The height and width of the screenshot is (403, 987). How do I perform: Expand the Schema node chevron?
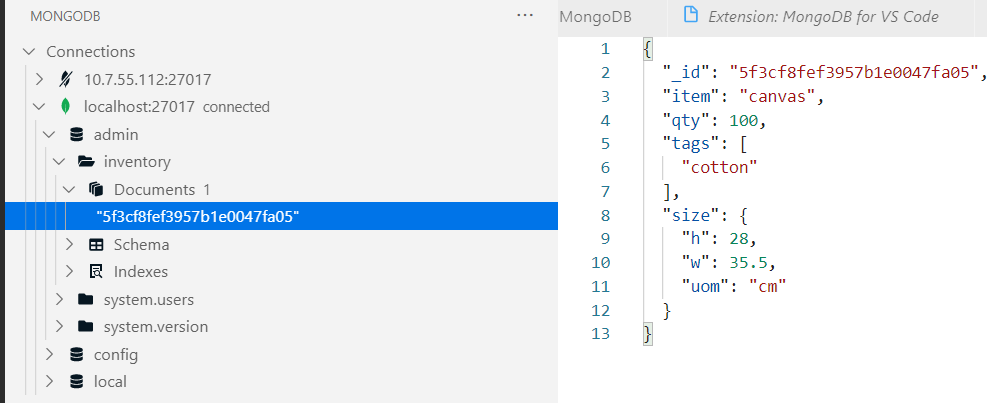69,244
